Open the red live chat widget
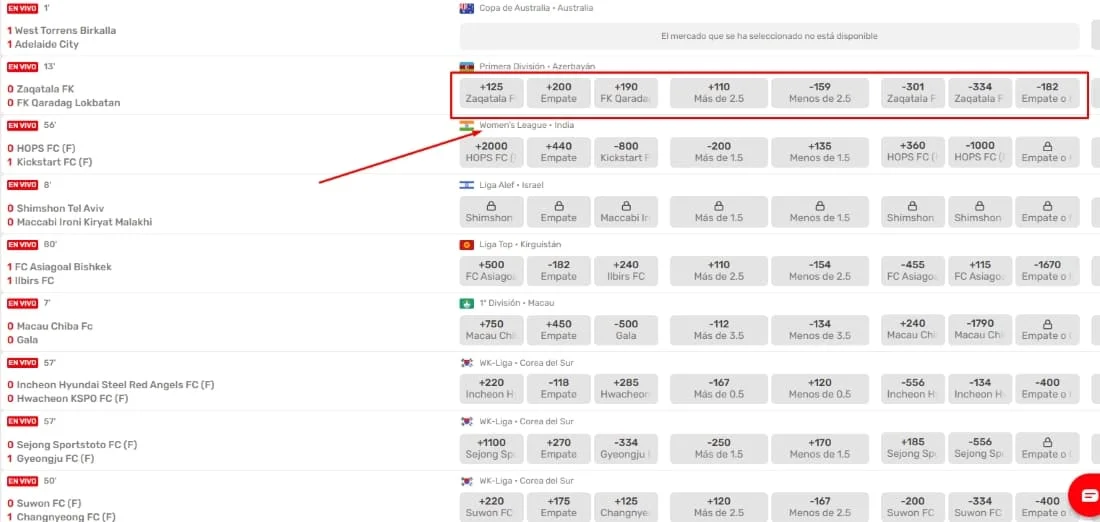 (x=1084, y=495)
